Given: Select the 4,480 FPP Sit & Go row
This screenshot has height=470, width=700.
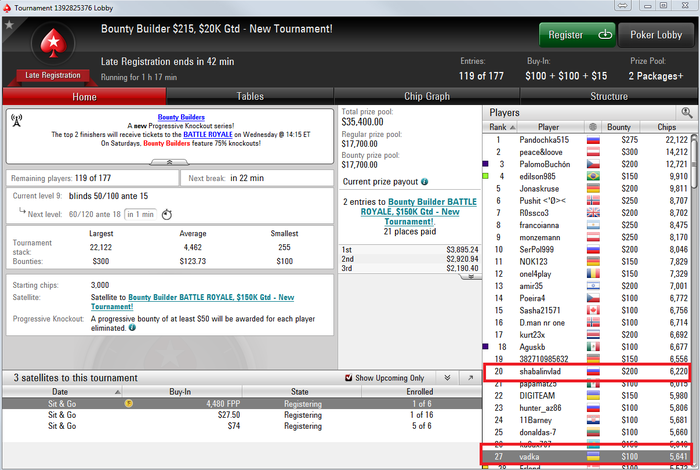Looking at the screenshot, I should [242, 403].
